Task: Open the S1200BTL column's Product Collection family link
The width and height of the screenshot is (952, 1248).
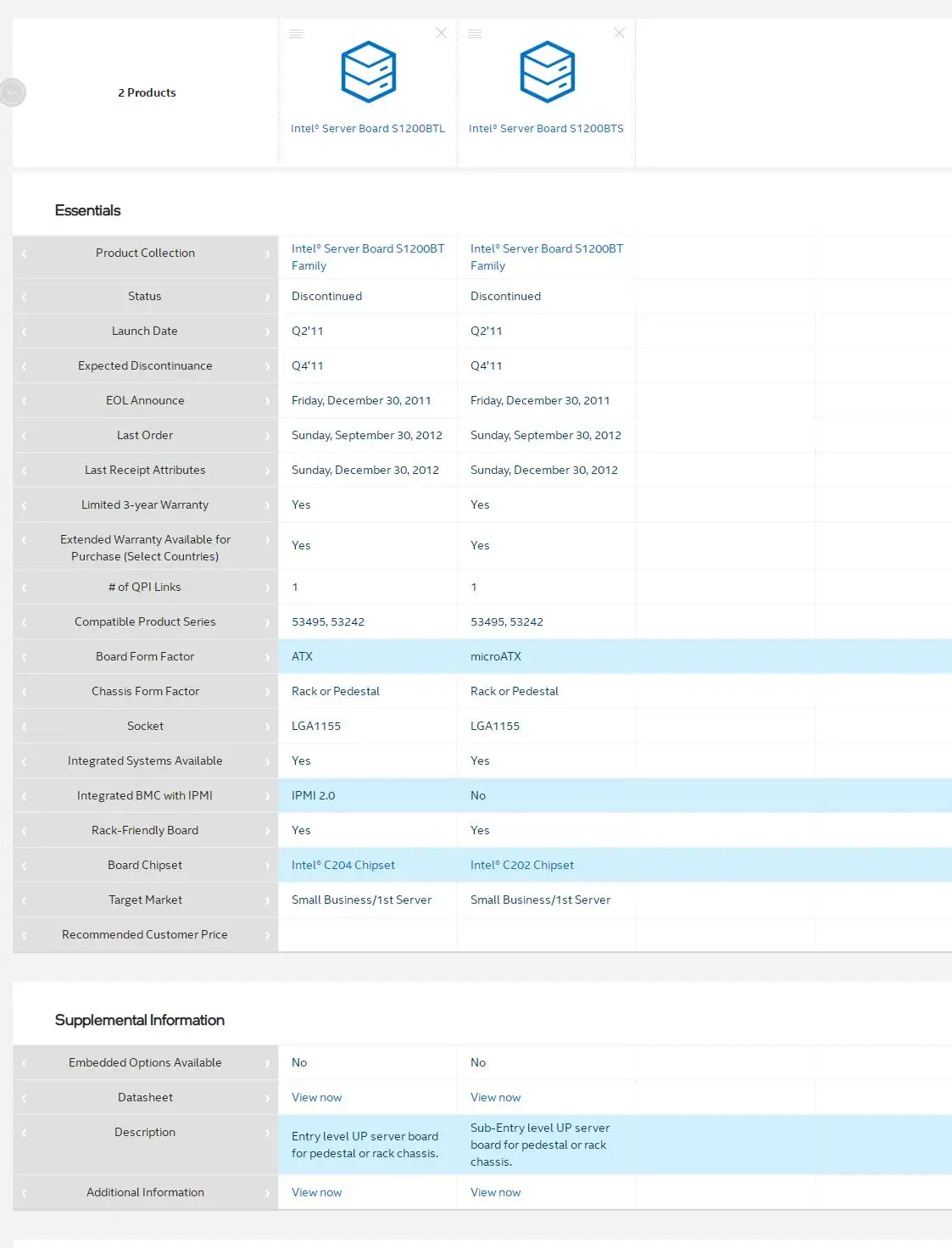Action: [x=368, y=257]
